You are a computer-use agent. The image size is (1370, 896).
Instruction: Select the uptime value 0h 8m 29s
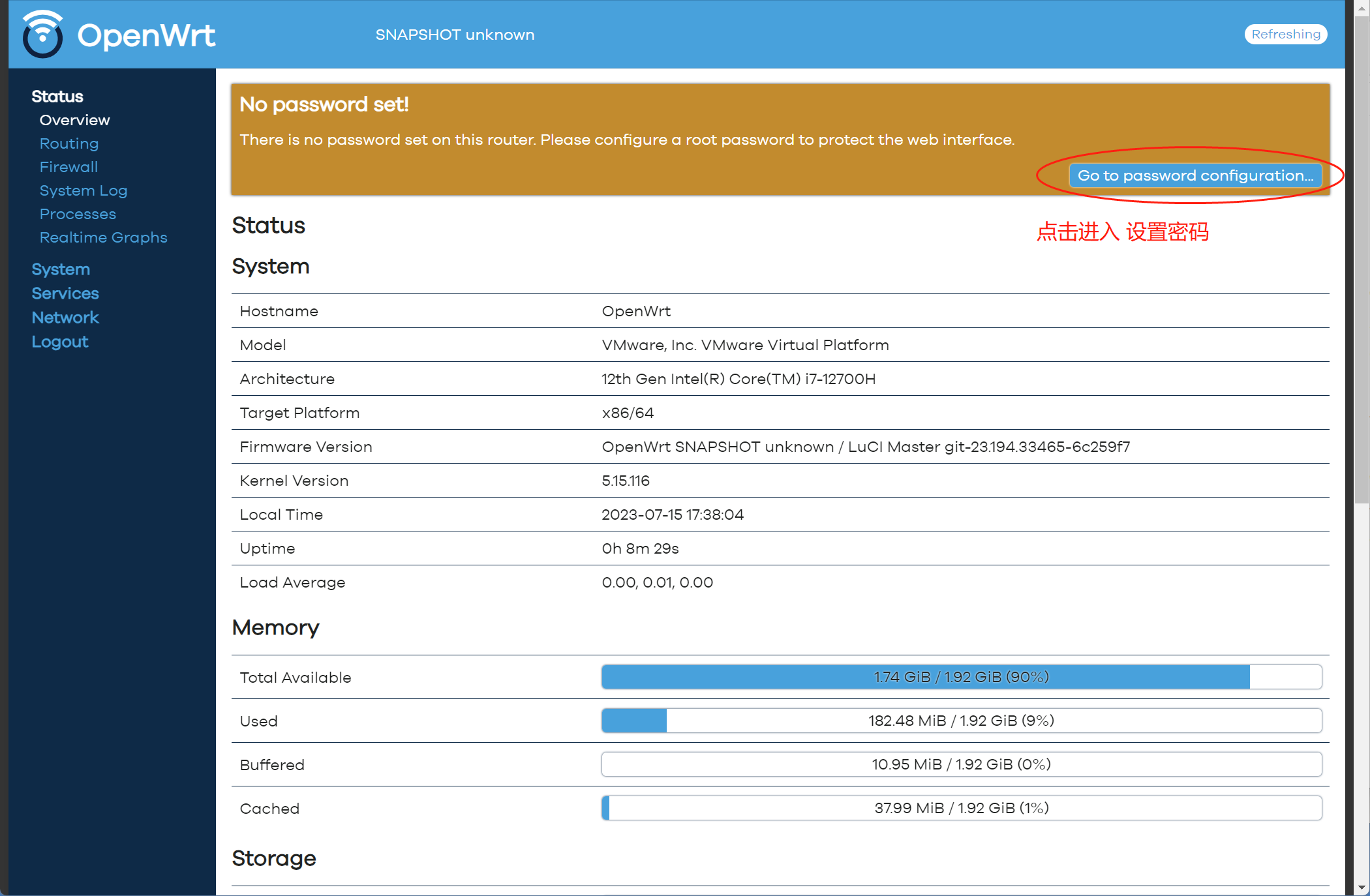coord(640,548)
